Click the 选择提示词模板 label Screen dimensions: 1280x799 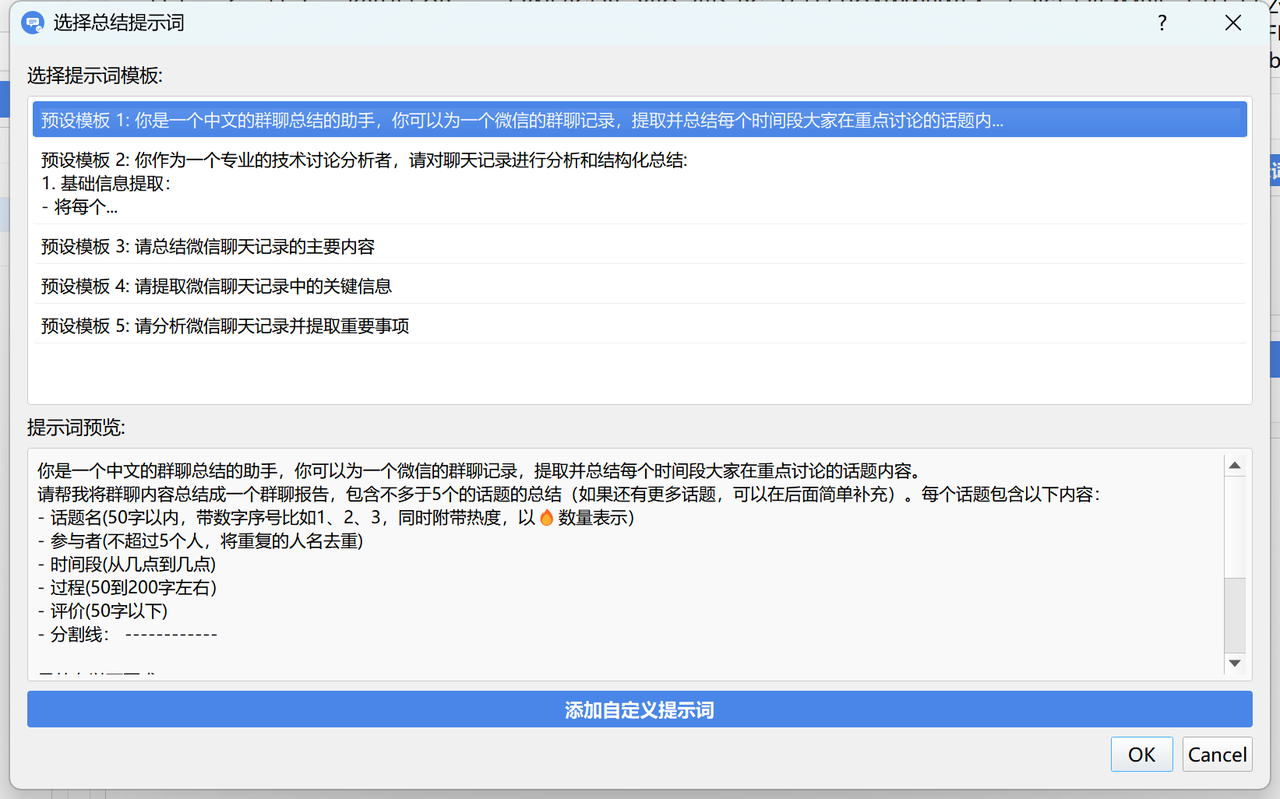tap(95, 76)
